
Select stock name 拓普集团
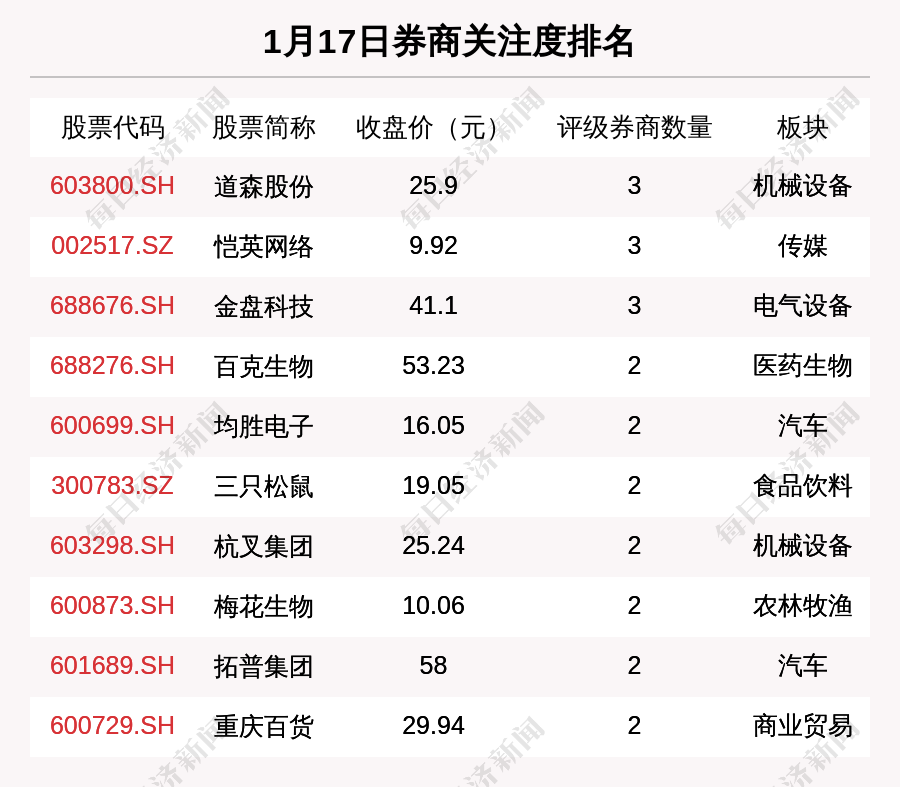pos(263,666)
